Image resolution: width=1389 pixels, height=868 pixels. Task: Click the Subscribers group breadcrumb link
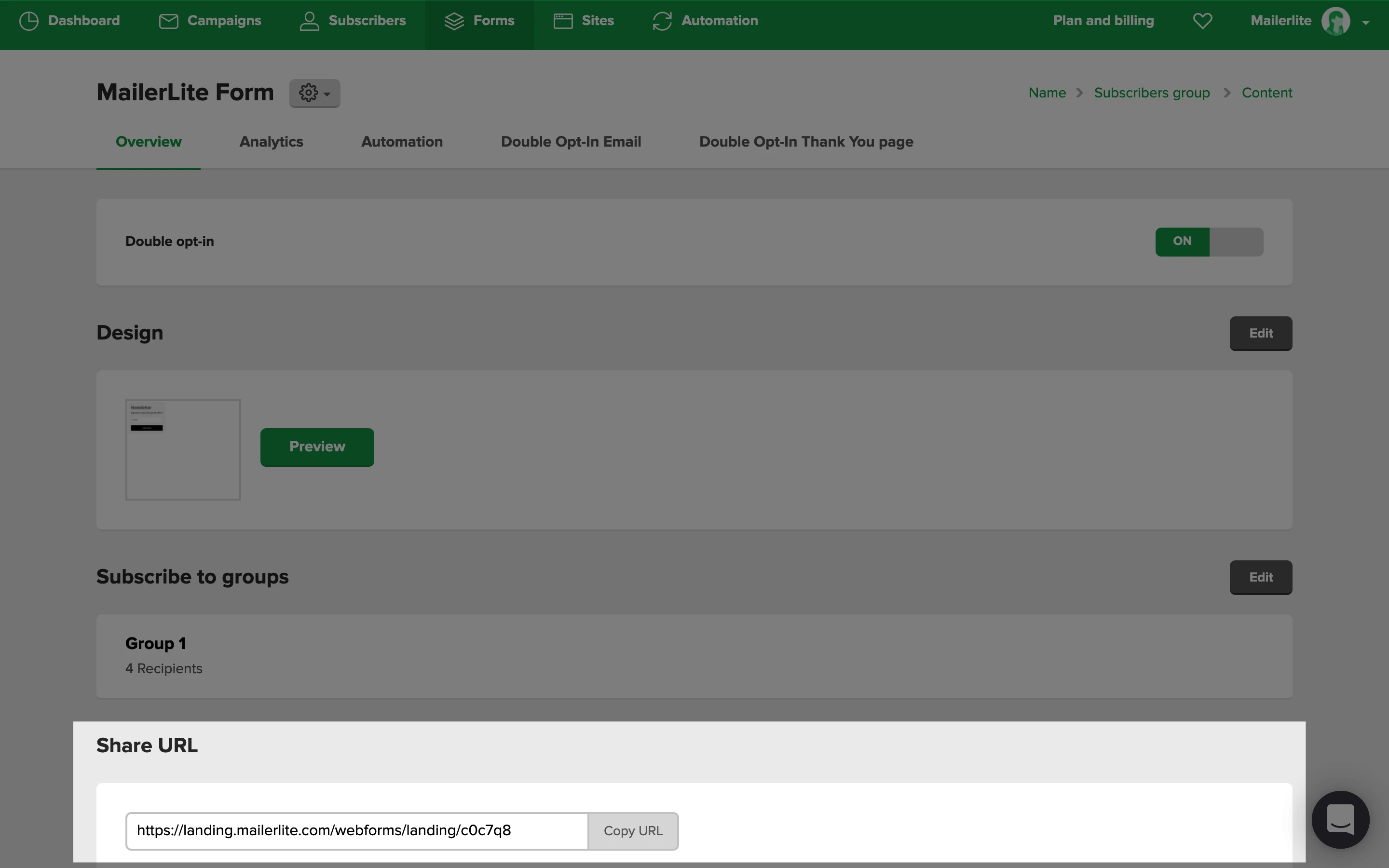click(1151, 93)
